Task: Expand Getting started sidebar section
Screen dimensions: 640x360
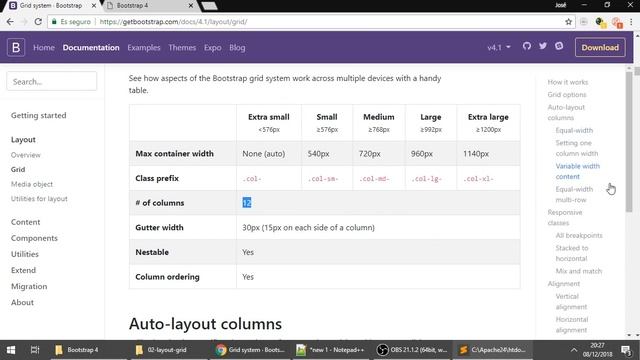Action: click(38, 116)
